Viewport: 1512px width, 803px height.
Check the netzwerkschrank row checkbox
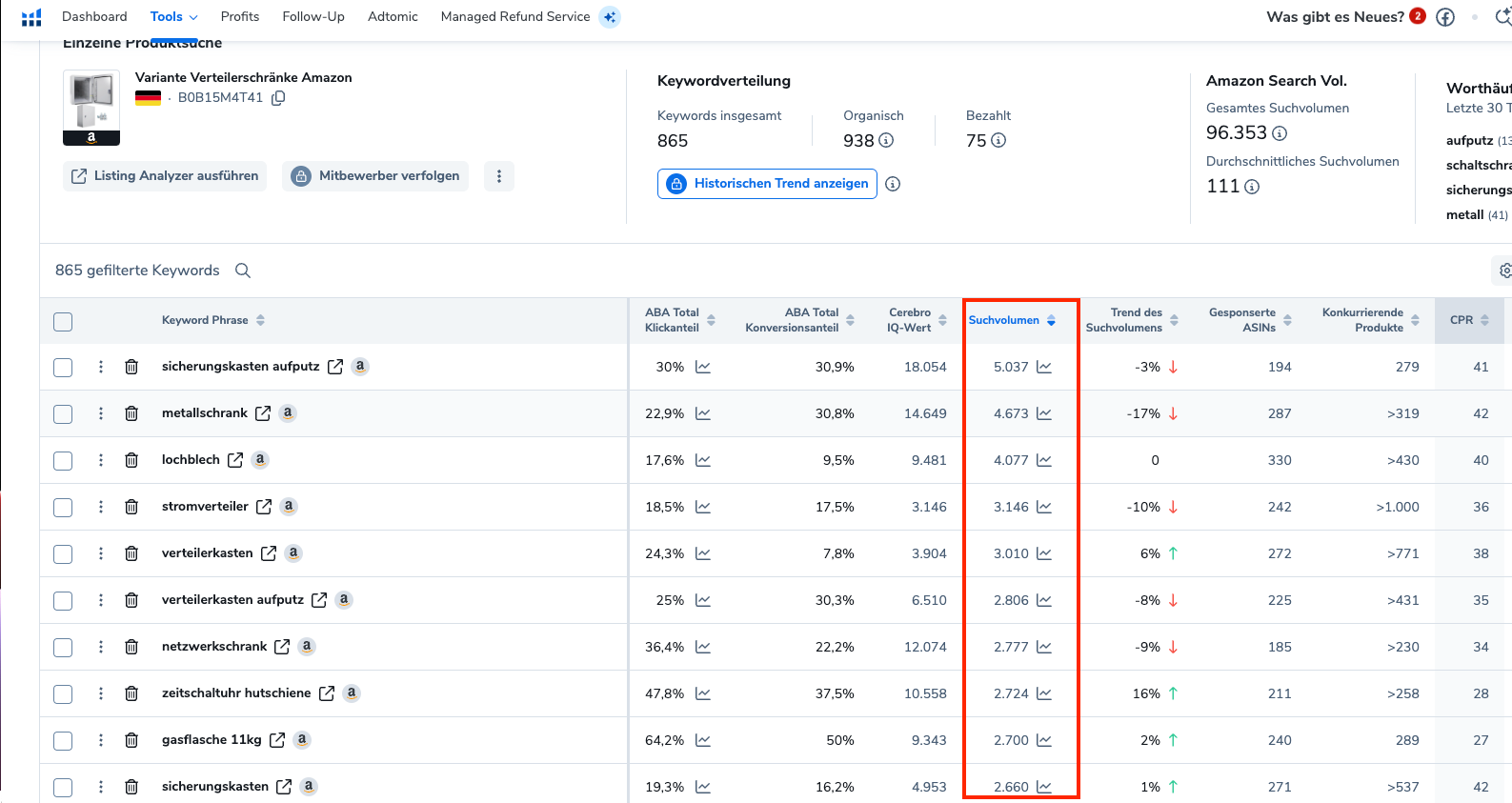pos(63,648)
